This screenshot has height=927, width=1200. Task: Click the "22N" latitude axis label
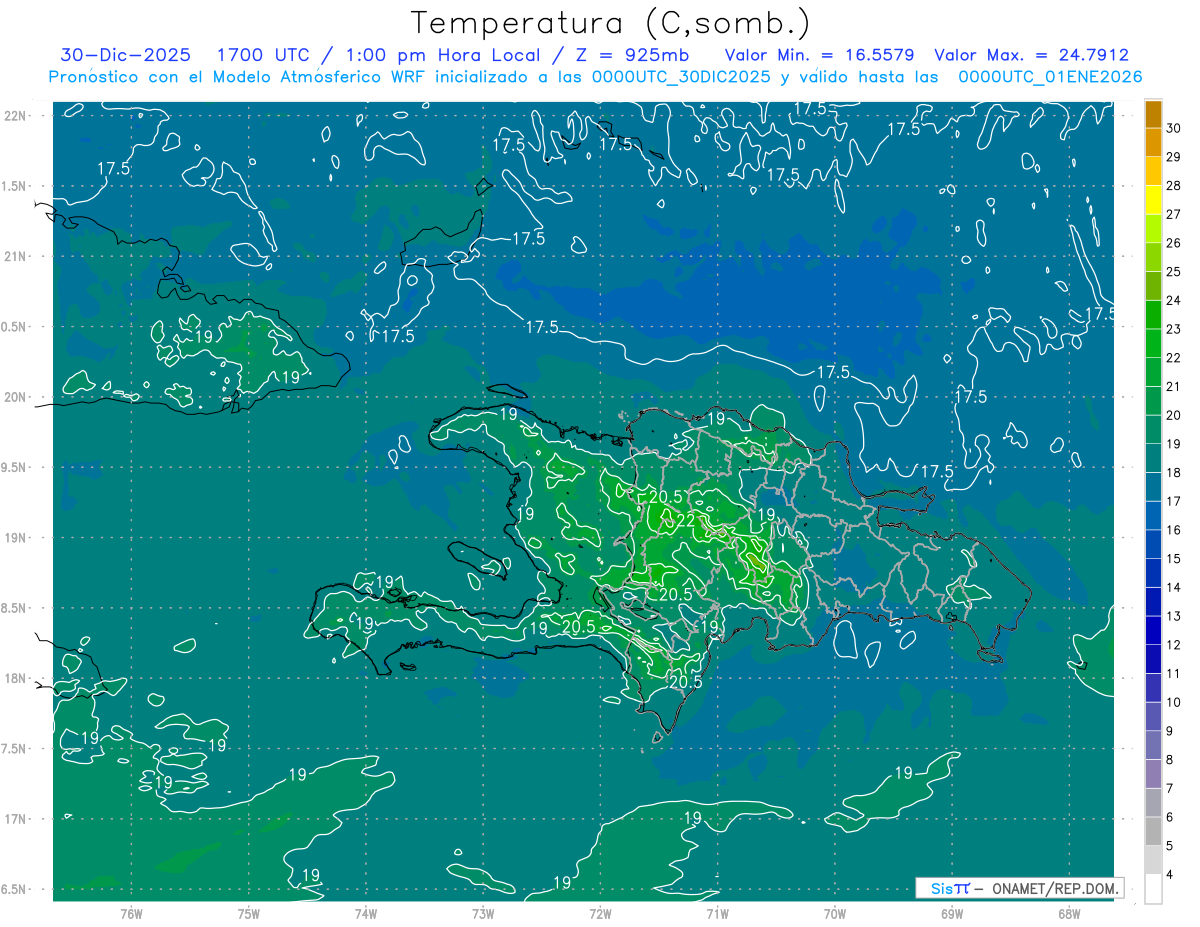[x=15, y=115]
